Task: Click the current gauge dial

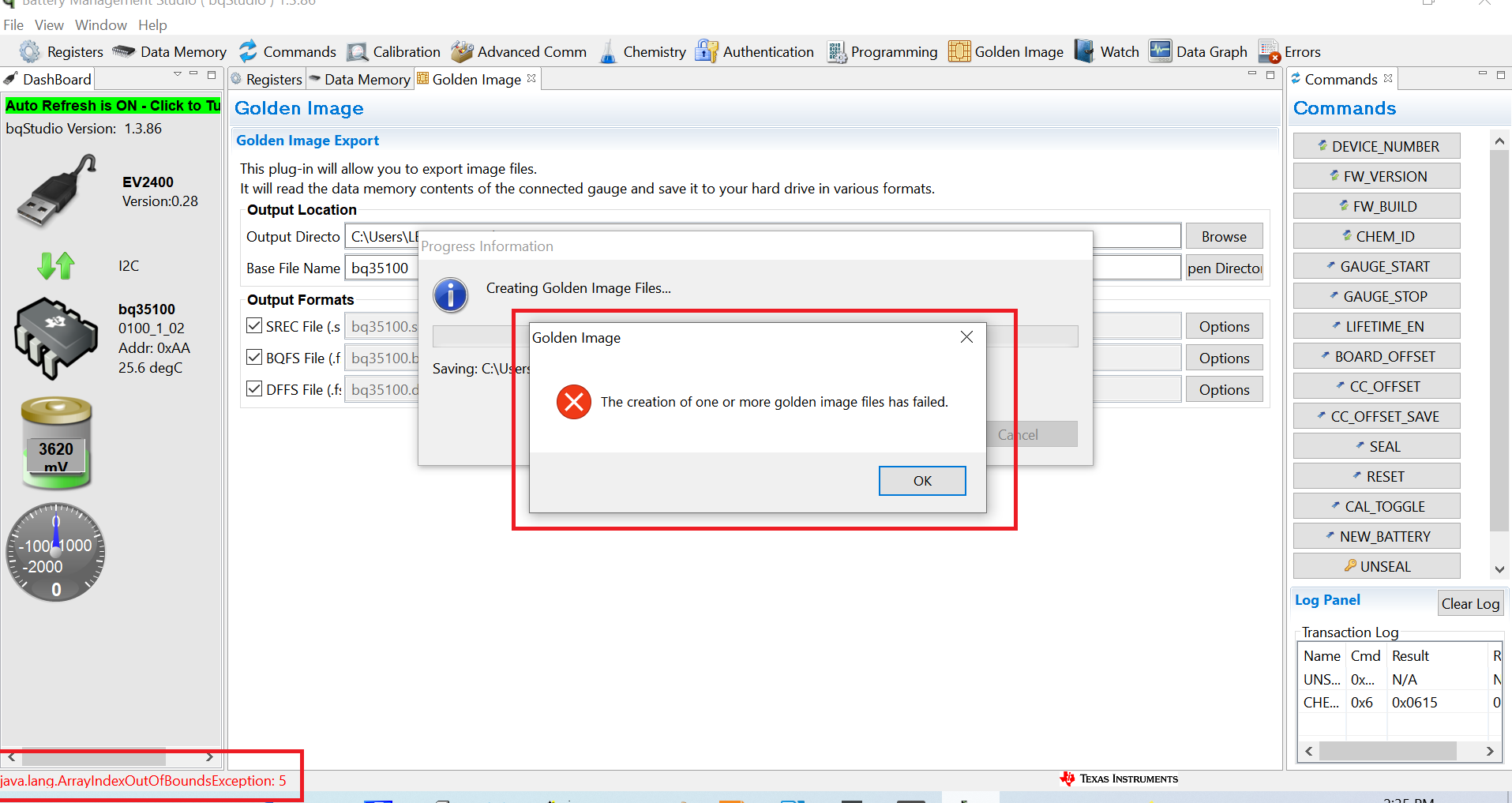Action: click(55, 552)
